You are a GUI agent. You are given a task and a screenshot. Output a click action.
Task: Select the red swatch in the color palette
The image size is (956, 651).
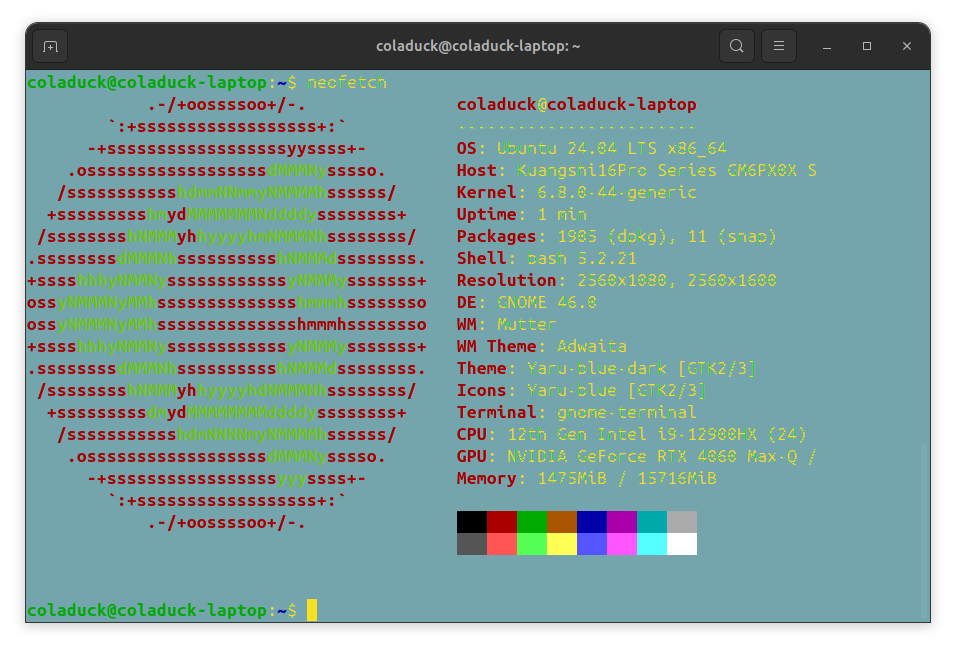coord(502,520)
